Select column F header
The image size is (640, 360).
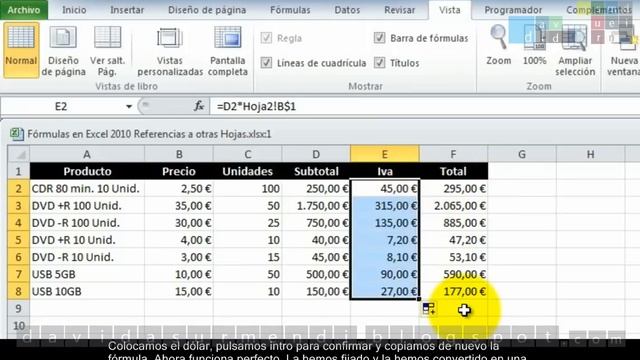click(453, 154)
